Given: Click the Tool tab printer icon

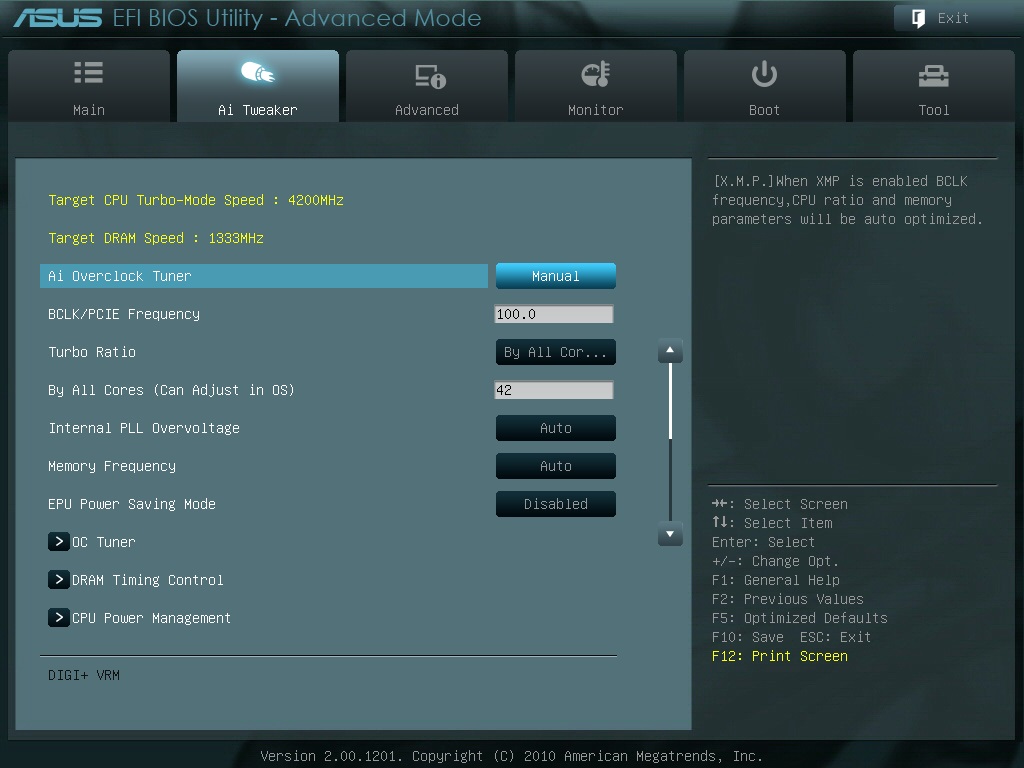Looking at the screenshot, I should tap(933, 76).
